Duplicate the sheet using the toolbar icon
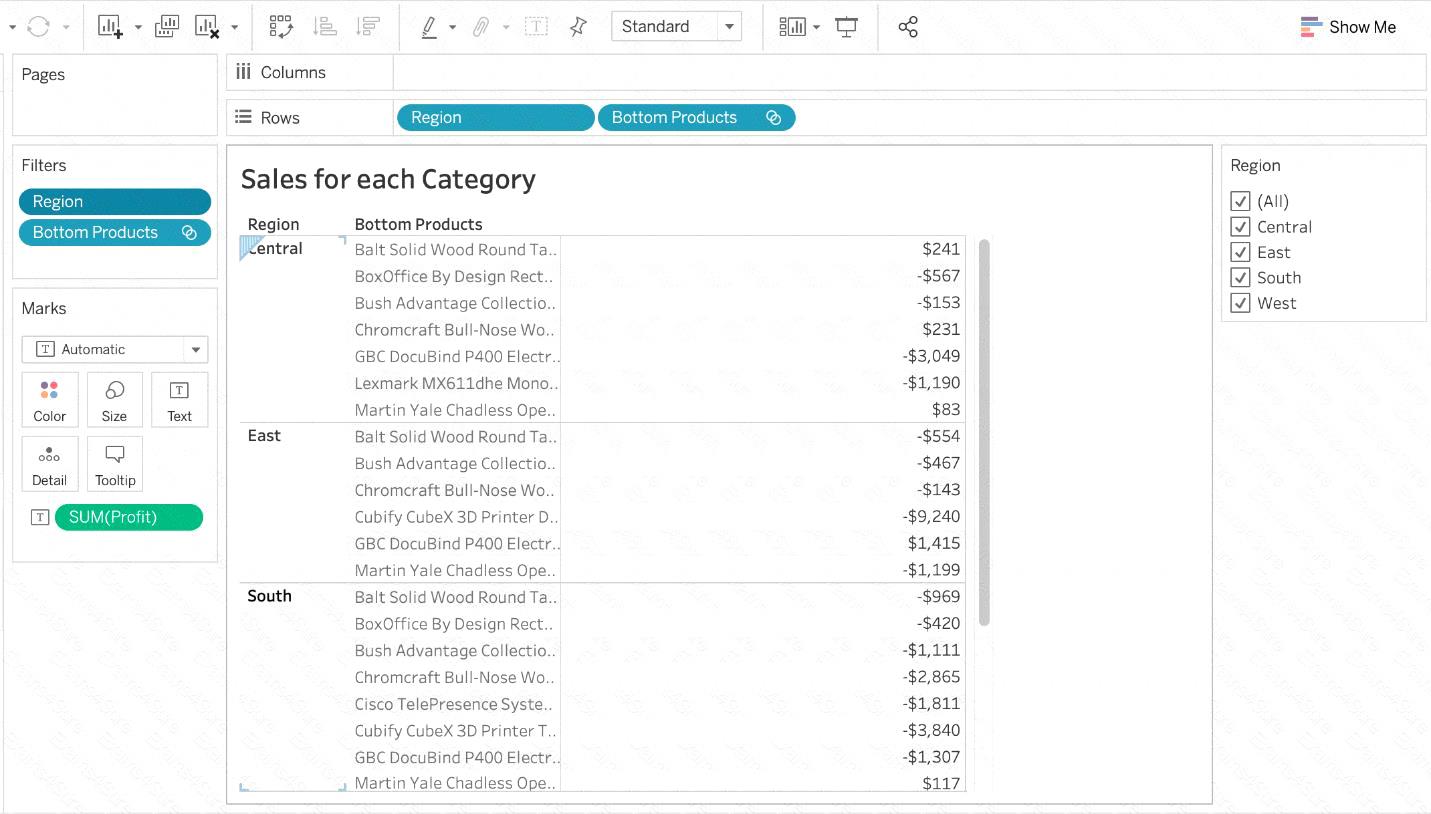Viewport: 1431px width, 814px height. tap(167, 27)
